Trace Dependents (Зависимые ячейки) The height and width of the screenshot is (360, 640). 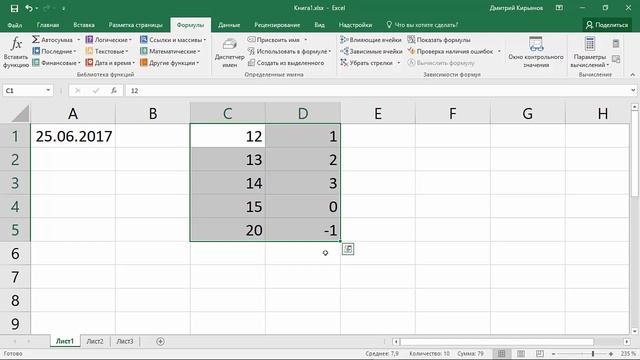click(x=371, y=51)
